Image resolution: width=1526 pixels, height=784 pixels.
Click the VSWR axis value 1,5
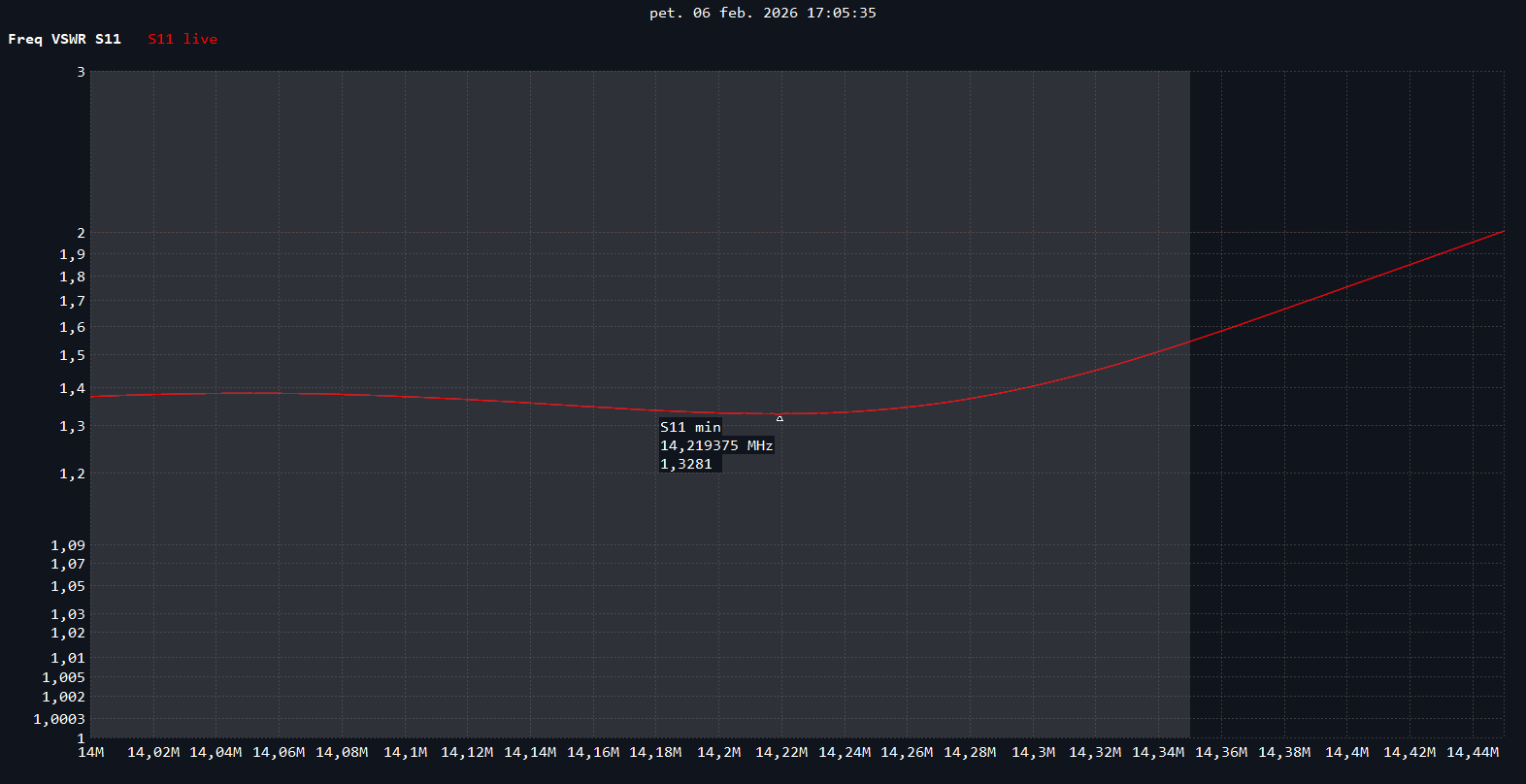click(73, 355)
